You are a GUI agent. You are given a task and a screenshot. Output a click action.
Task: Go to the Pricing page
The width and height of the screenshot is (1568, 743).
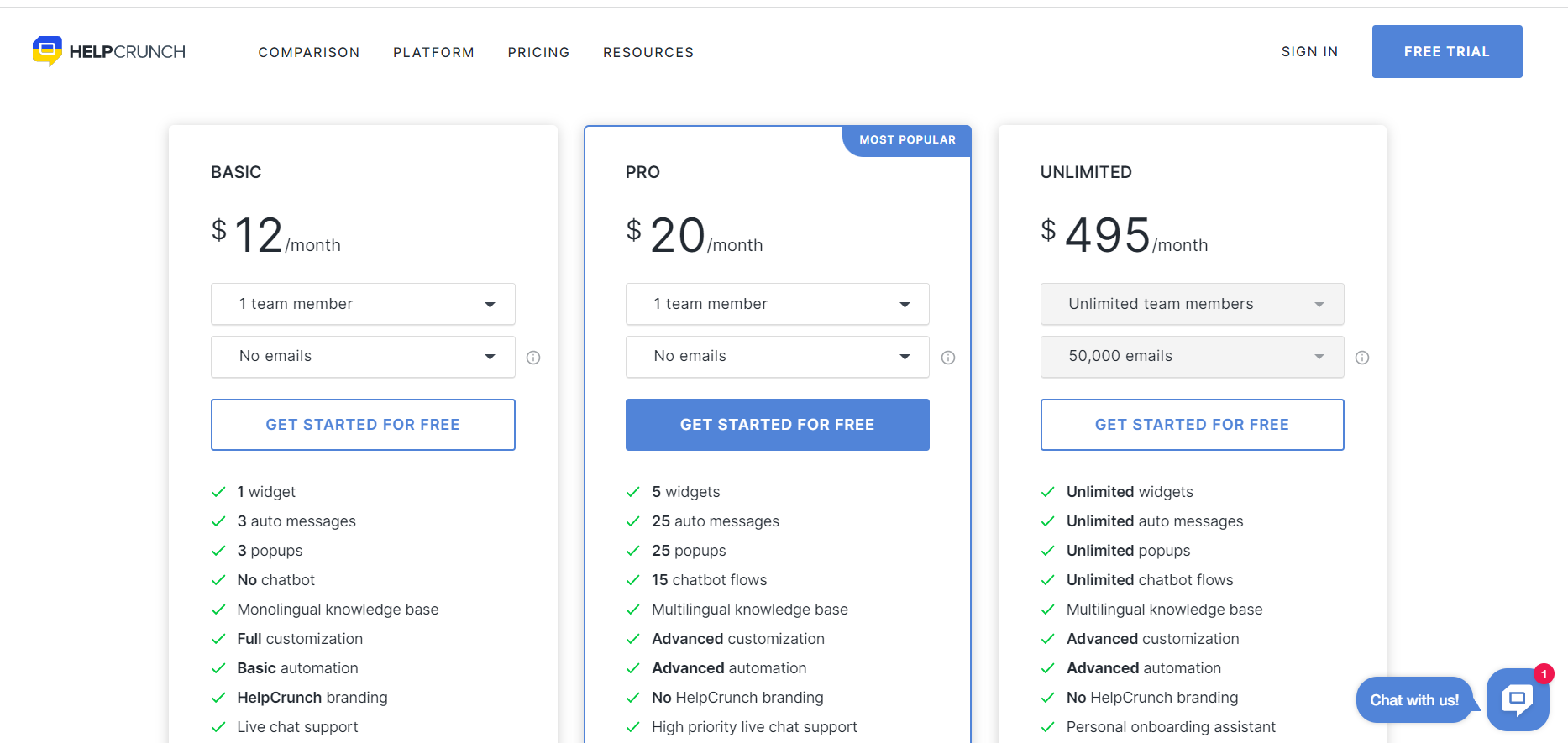coord(538,52)
